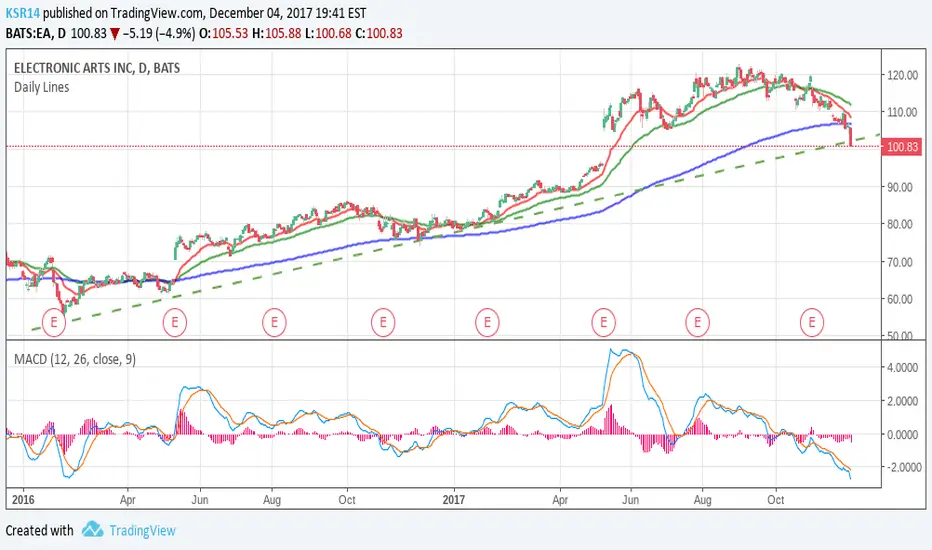The image size is (932, 550).
Task: Click the last Oct label on the time axis
Action: click(776, 499)
